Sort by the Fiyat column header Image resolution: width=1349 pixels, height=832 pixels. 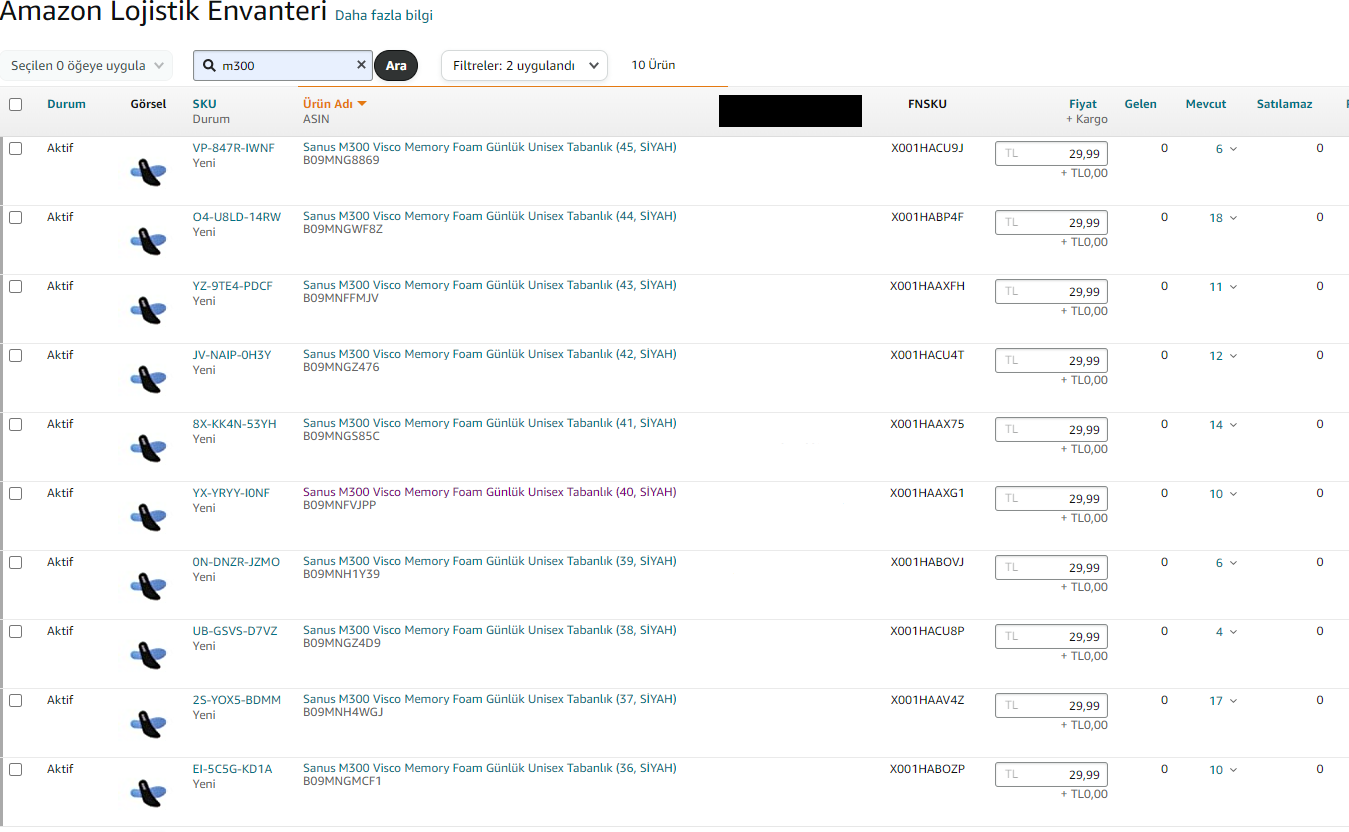[1083, 104]
